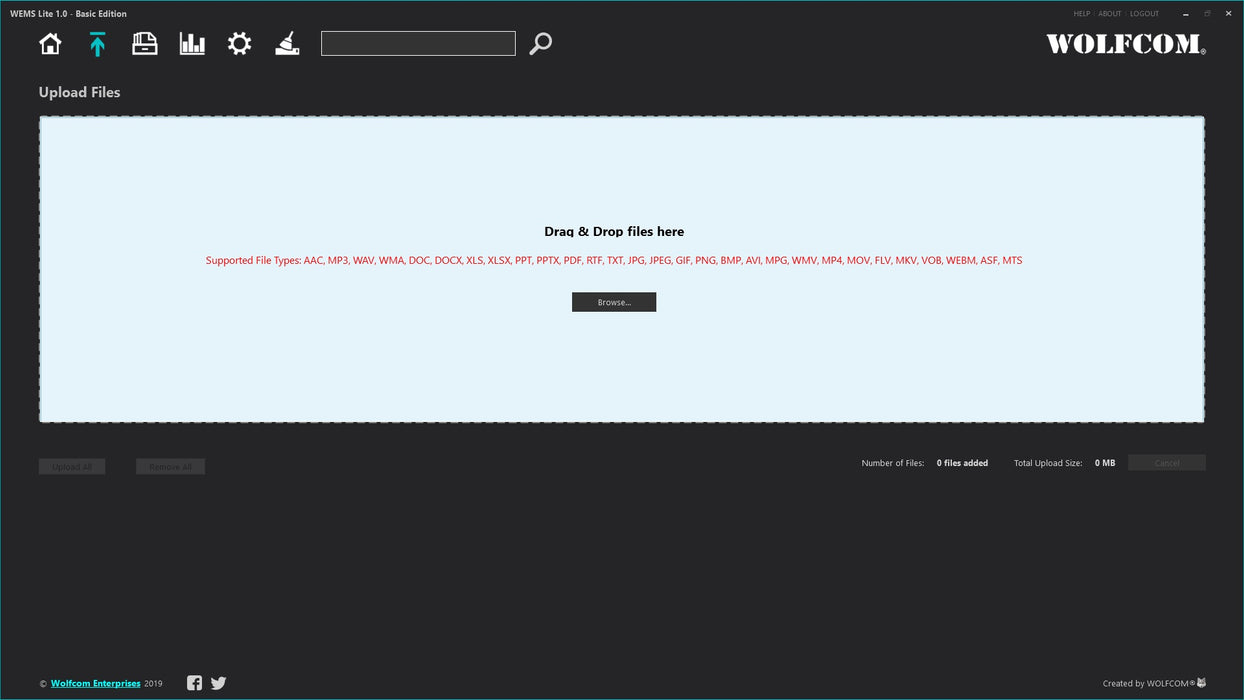Image resolution: width=1244 pixels, height=700 pixels.
Task: Minimize the WEMS Lite window
Action: (x=1185, y=14)
